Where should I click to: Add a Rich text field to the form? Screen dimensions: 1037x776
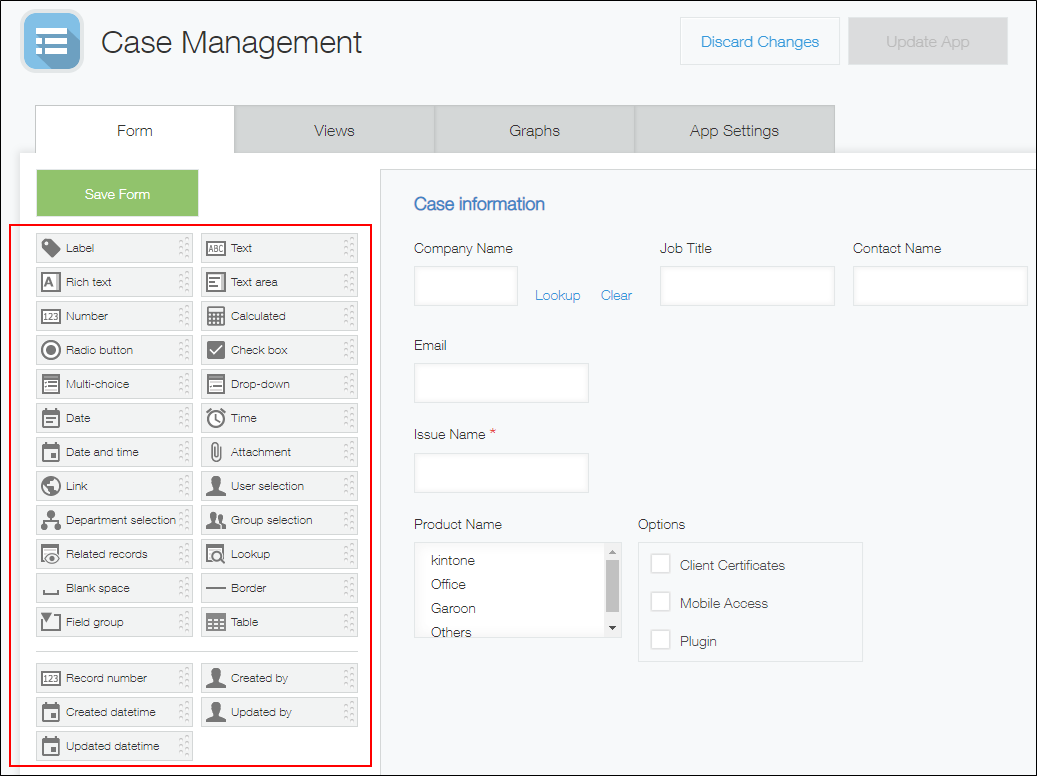pos(113,281)
